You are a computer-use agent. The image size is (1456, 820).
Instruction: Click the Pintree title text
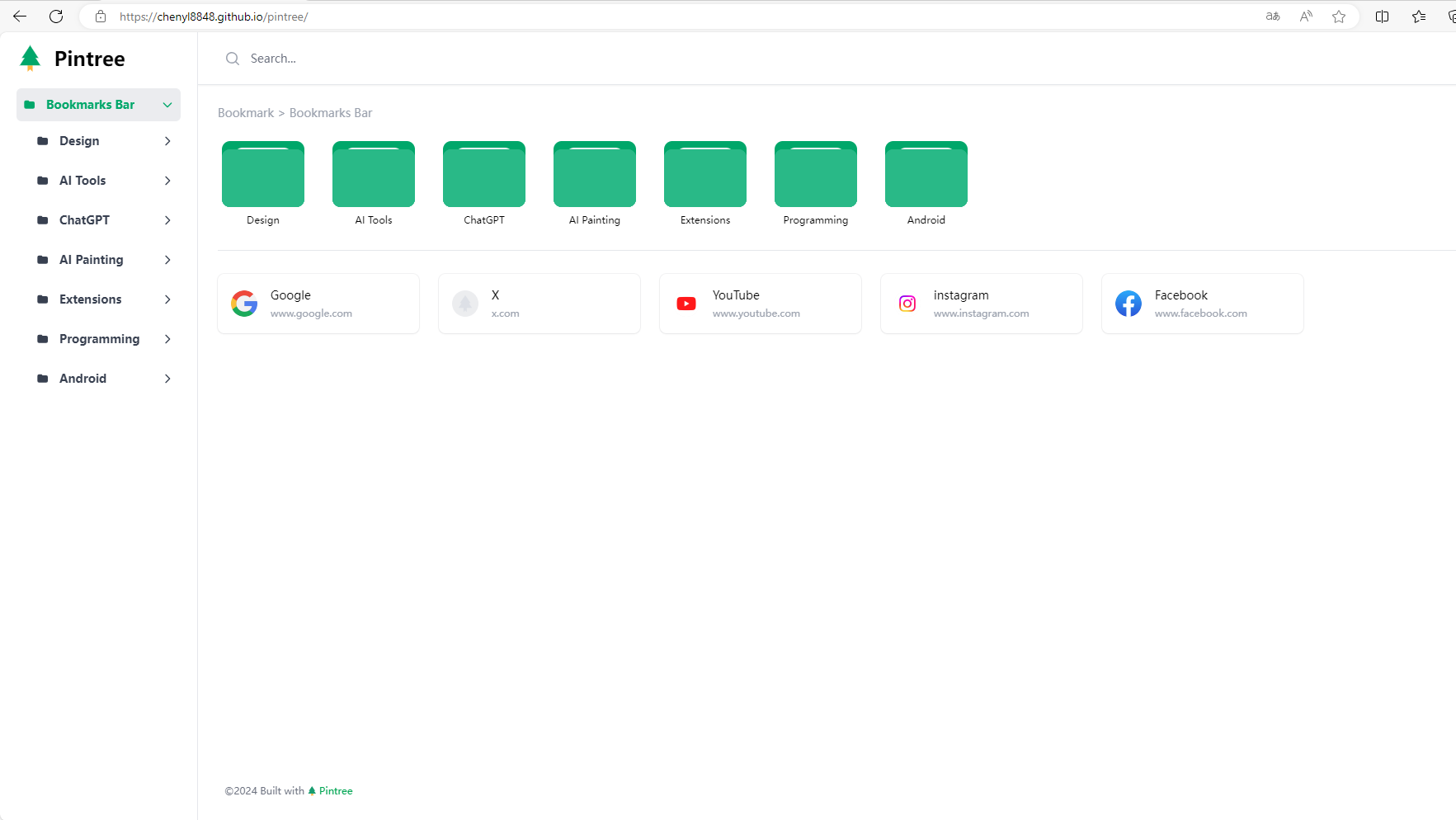click(90, 59)
